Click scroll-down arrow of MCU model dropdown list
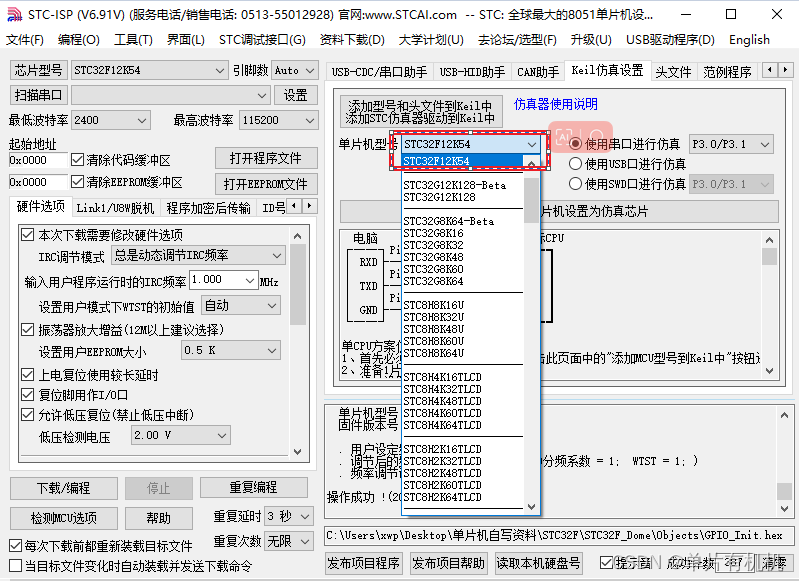Viewport: 799px width, 581px height. [531, 506]
